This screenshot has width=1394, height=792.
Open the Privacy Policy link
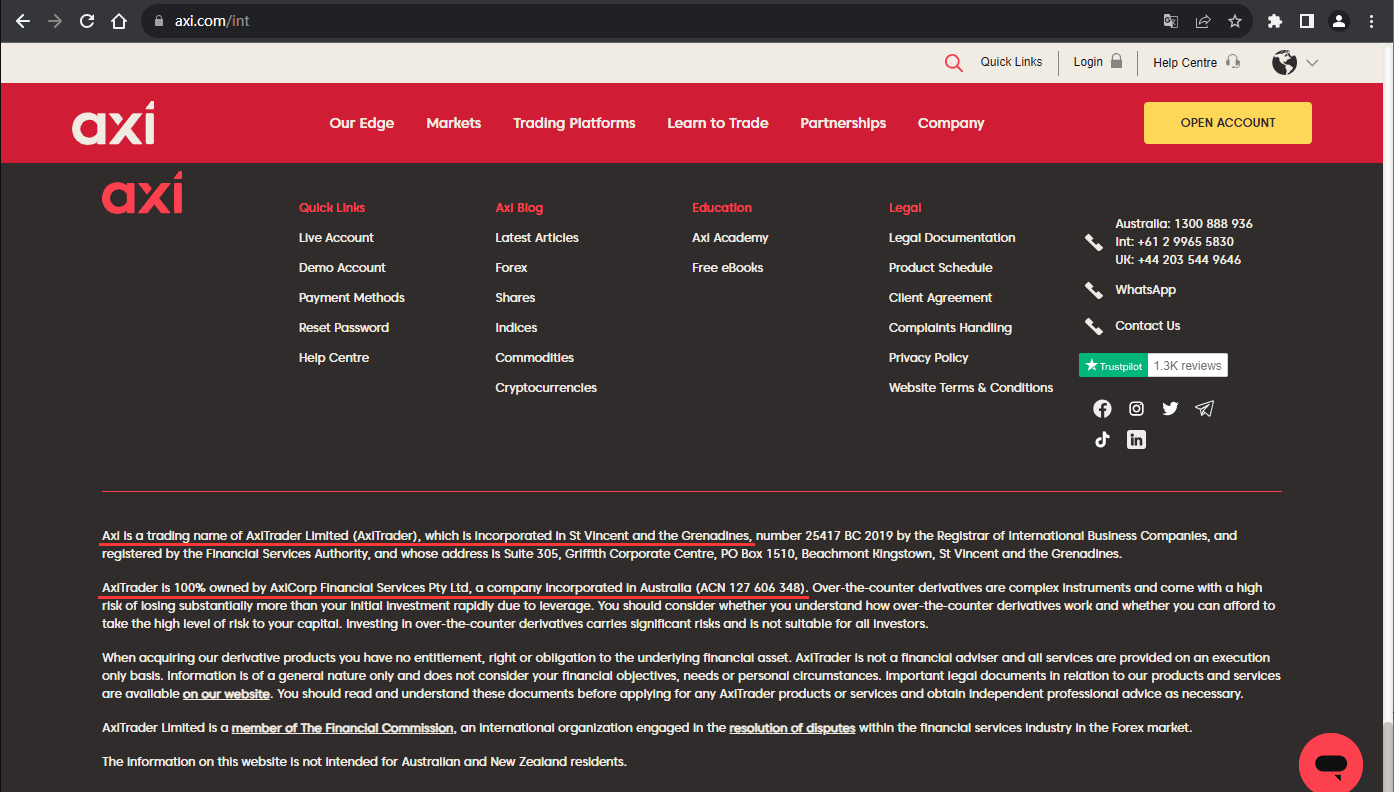[x=929, y=358]
